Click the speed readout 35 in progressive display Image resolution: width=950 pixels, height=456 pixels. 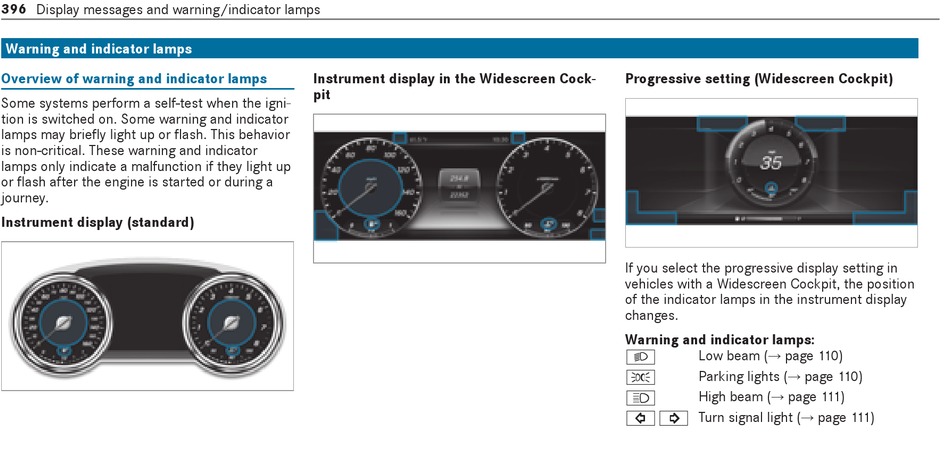point(771,162)
